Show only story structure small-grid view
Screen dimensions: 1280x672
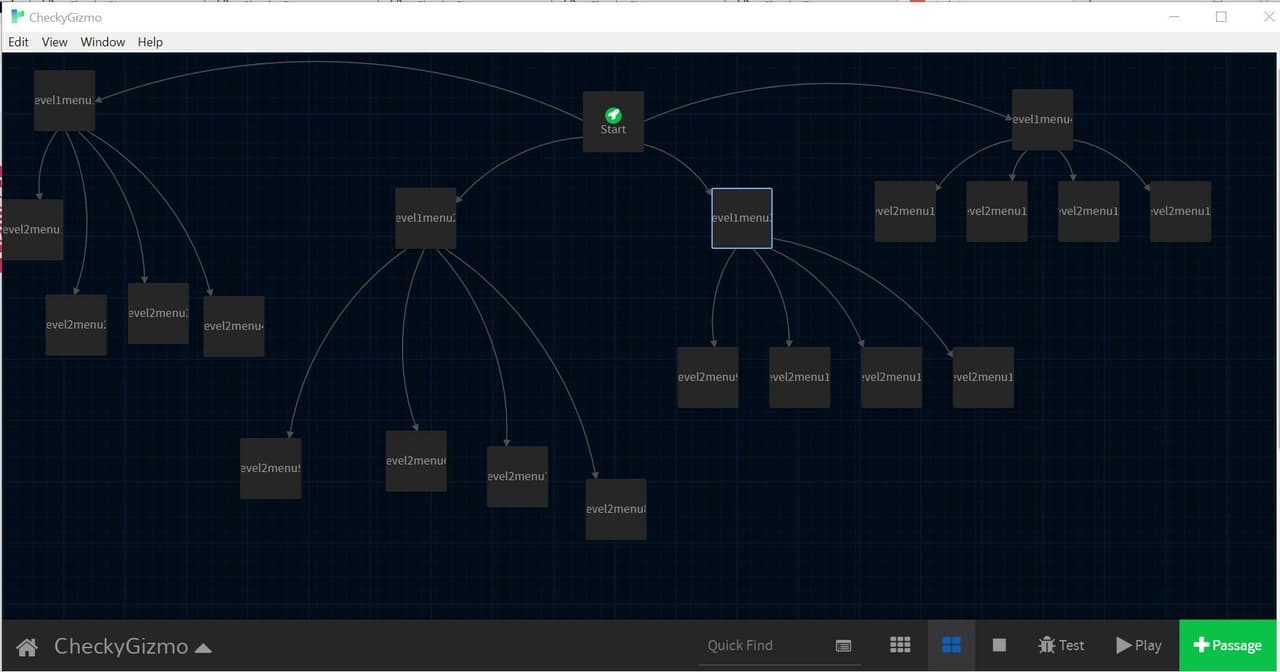[x=900, y=645]
